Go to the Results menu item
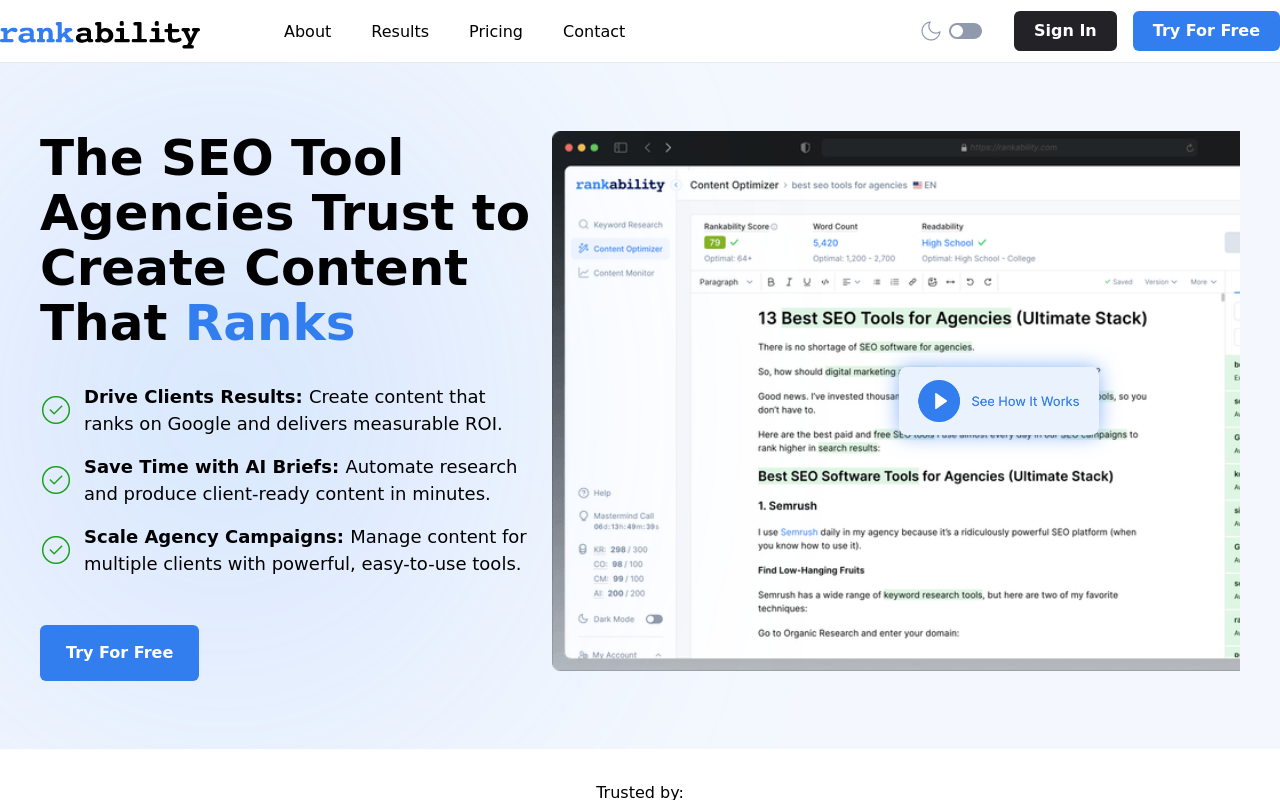The image size is (1280, 800). pos(400,31)
